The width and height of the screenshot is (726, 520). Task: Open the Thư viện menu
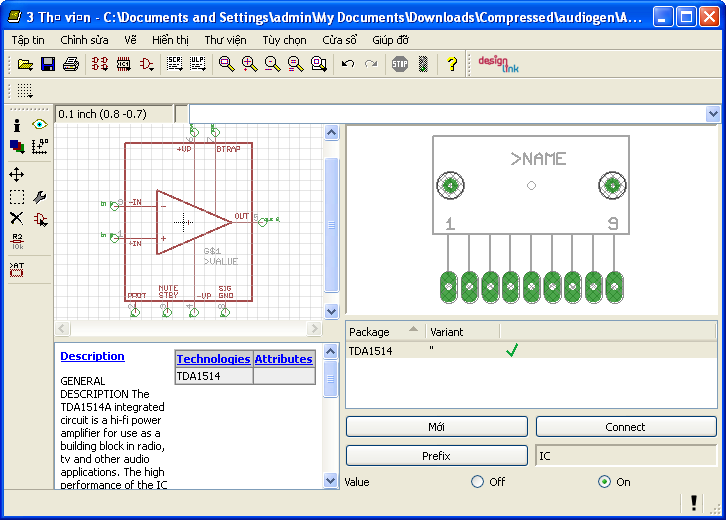tap(226, 40)
